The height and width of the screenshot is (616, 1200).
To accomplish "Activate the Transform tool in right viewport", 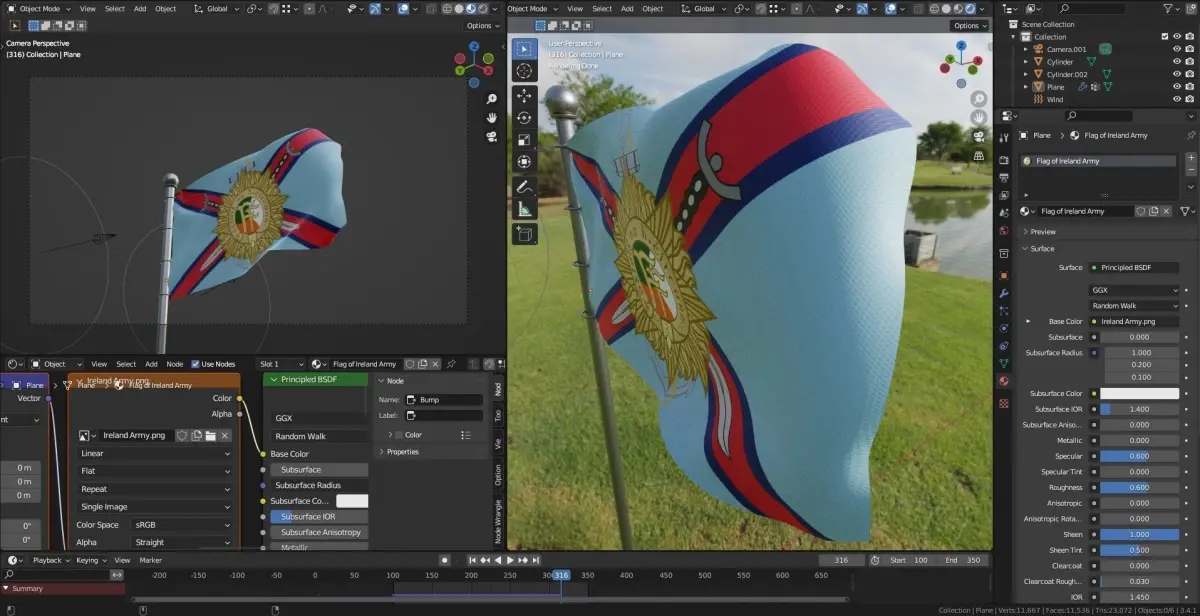I will tap(525, 162).
